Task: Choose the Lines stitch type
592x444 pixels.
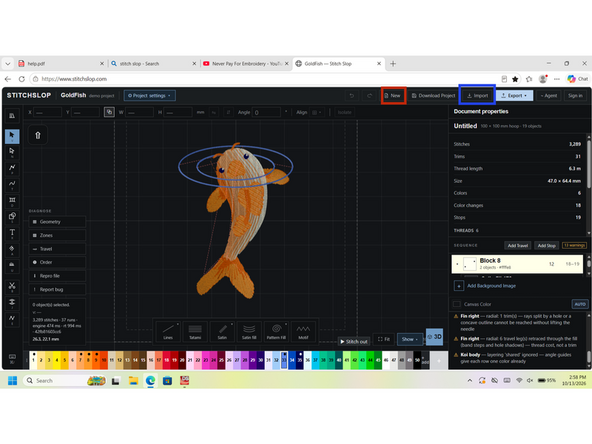Action: (x=168, y=331)
